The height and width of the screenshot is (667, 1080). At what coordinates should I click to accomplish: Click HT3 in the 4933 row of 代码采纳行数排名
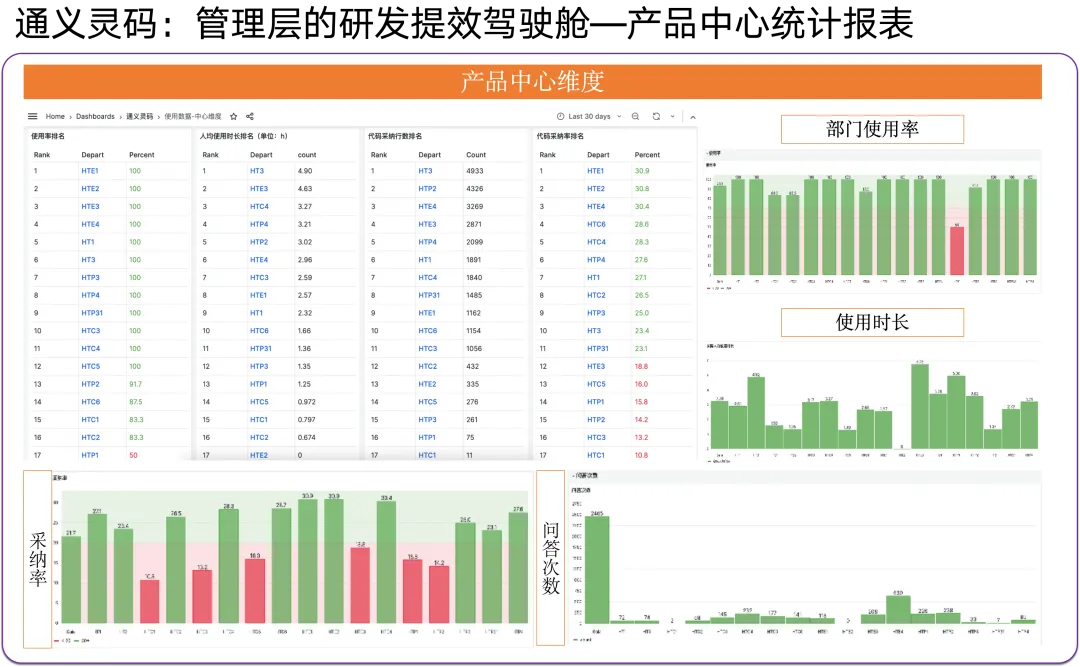pyautogui.click(x=426, y=171)
